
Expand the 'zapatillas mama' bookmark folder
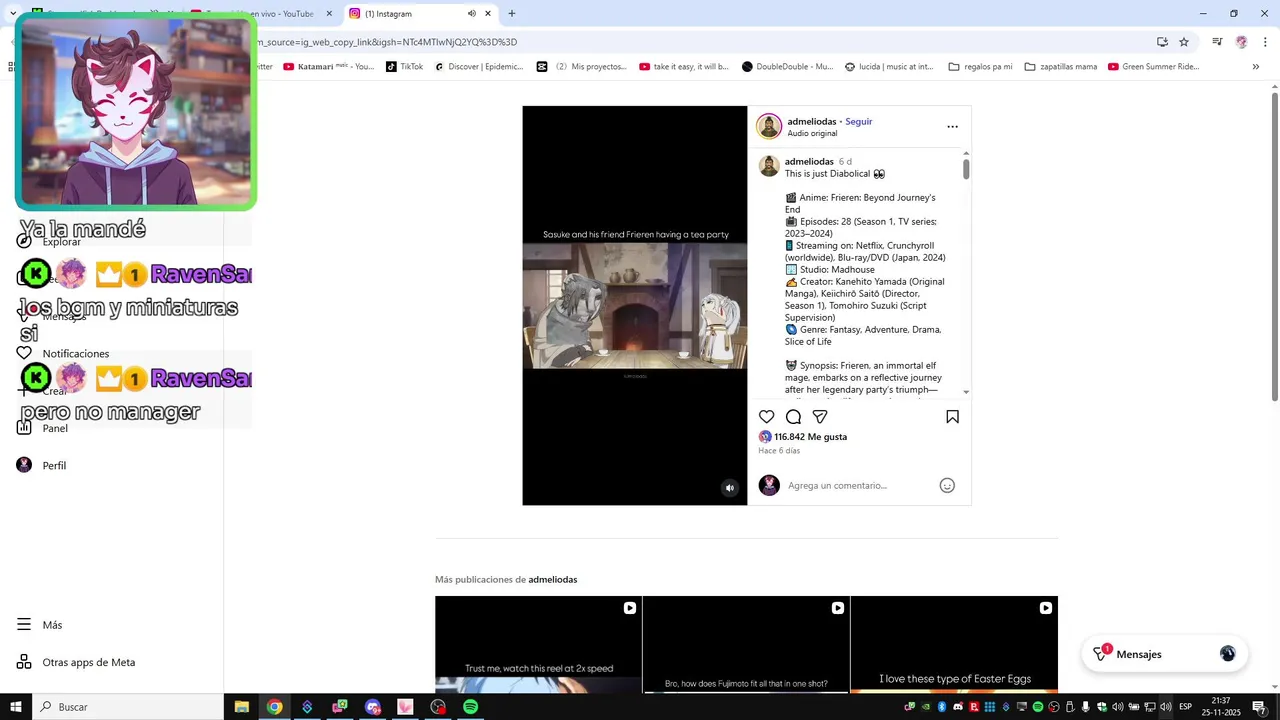coord(1060,67)
